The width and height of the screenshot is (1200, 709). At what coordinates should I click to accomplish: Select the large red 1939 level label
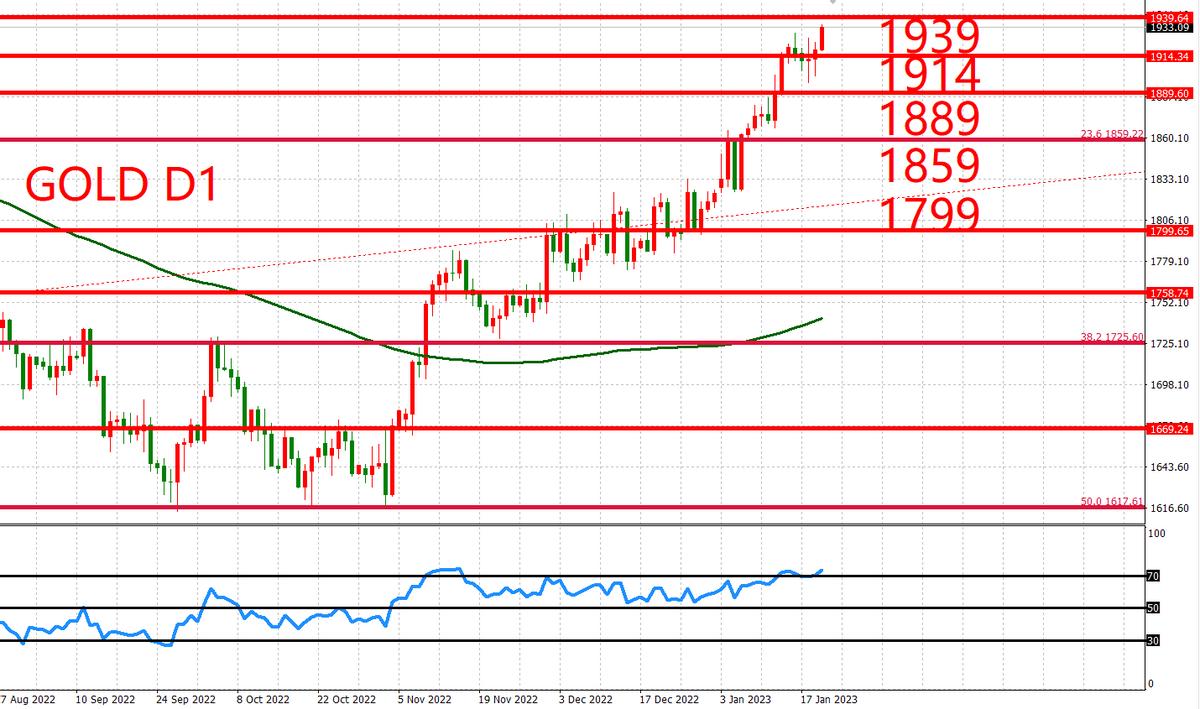927,37
